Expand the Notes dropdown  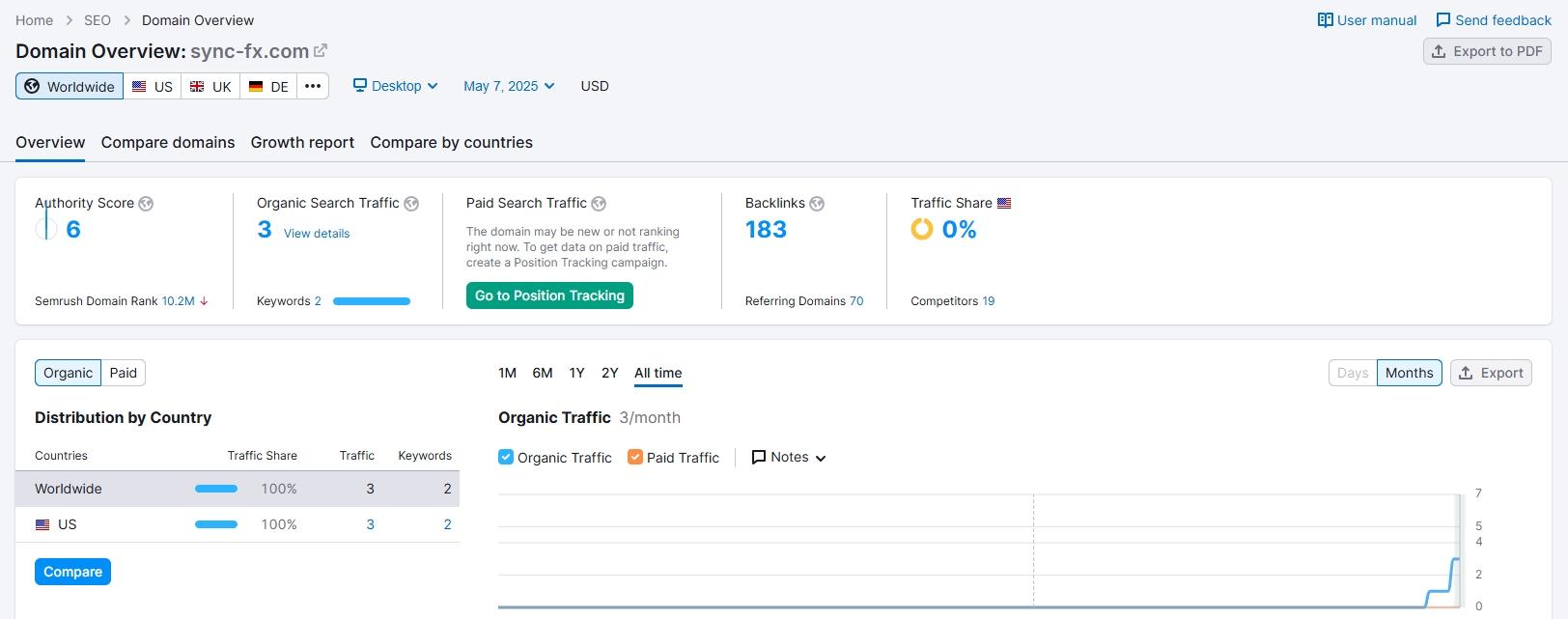pos(789,458)
